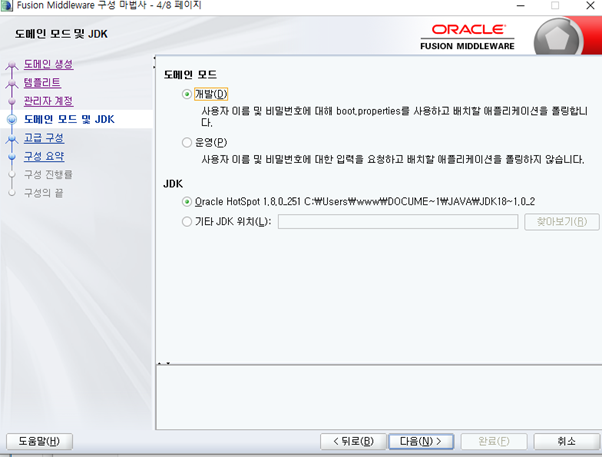Navigate to the 구성 요약 step

click(x=44, y=156)
